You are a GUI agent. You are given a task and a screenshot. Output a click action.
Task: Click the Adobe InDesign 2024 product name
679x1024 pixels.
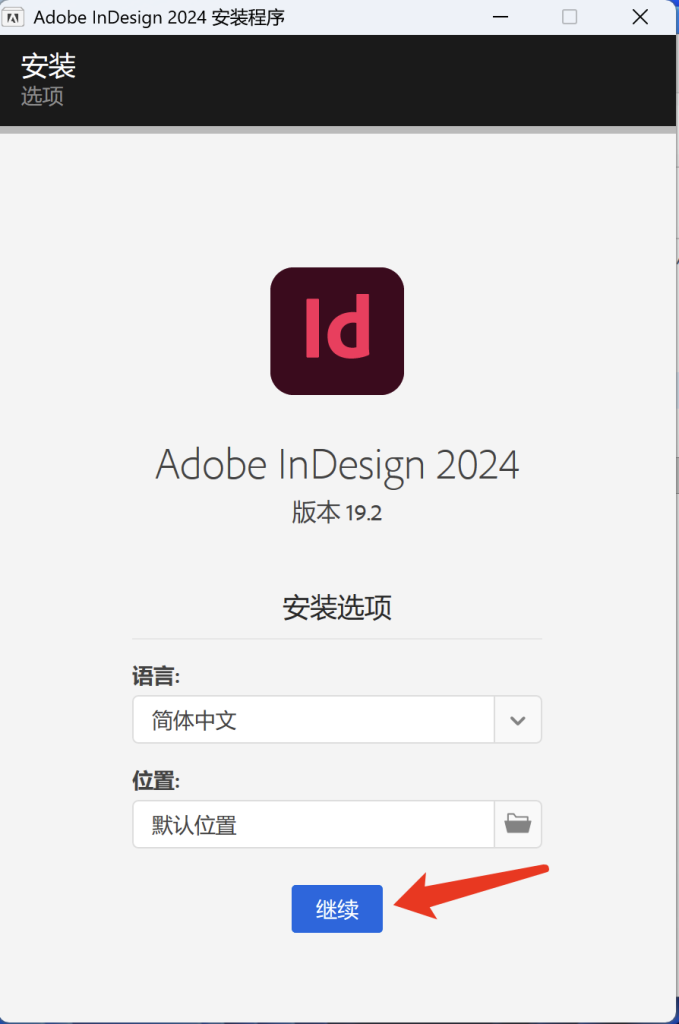[x=337, y=465]
